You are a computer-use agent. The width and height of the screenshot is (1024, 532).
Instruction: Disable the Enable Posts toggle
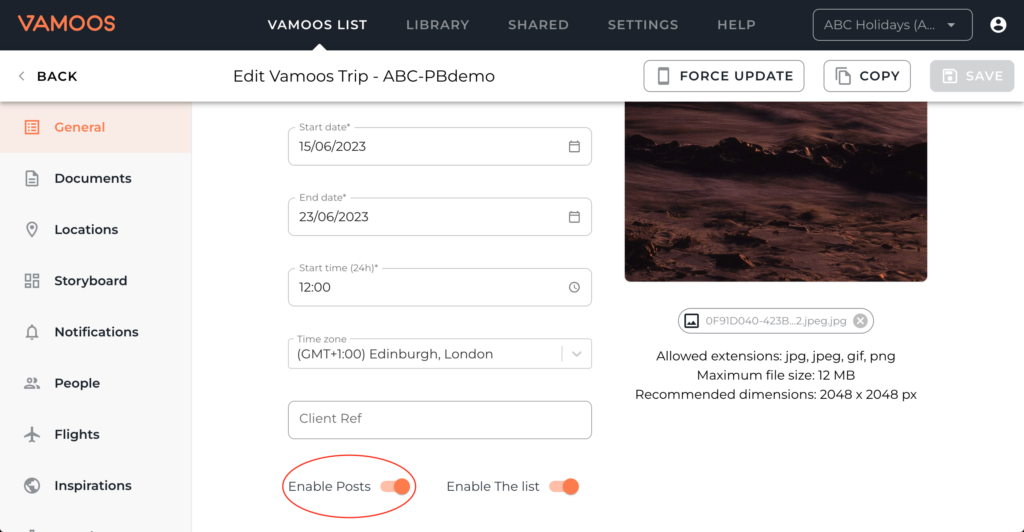pyautogui.click(x=396, y=486)
